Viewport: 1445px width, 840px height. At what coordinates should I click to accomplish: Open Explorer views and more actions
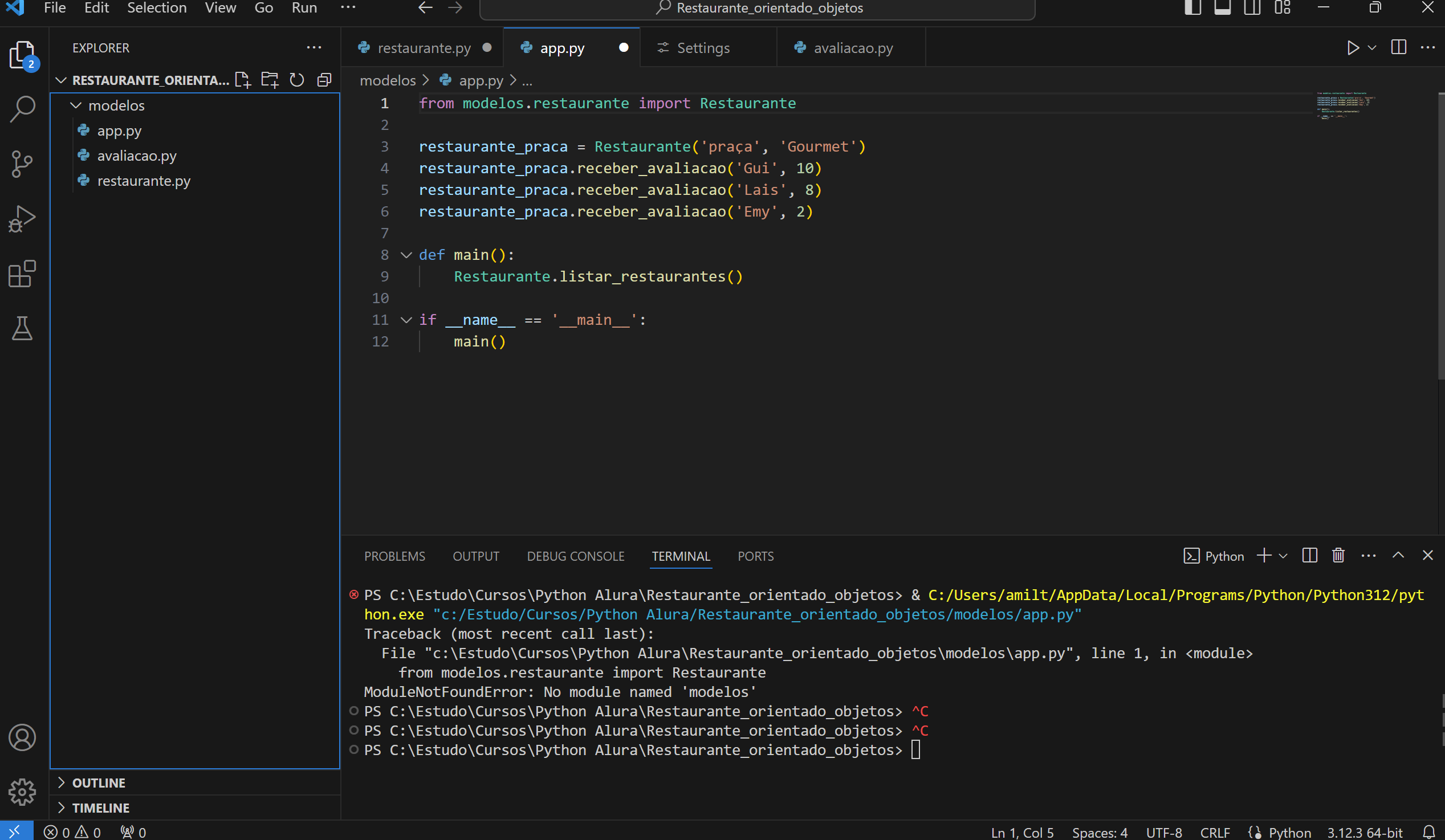point(314,48)
